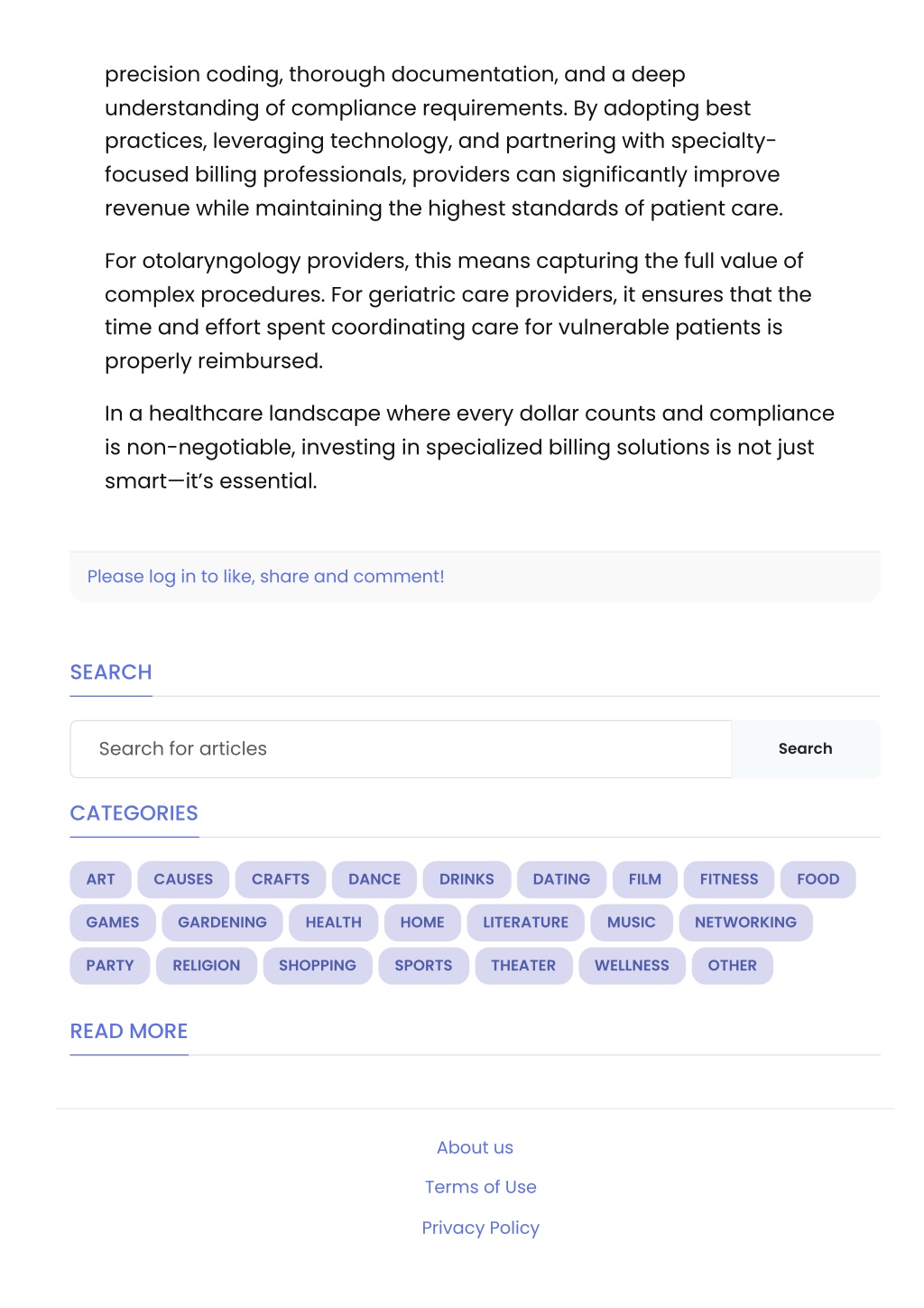Select the ART category tag
The height and width of the screenshot is (1308, 924).
point(101,879)
